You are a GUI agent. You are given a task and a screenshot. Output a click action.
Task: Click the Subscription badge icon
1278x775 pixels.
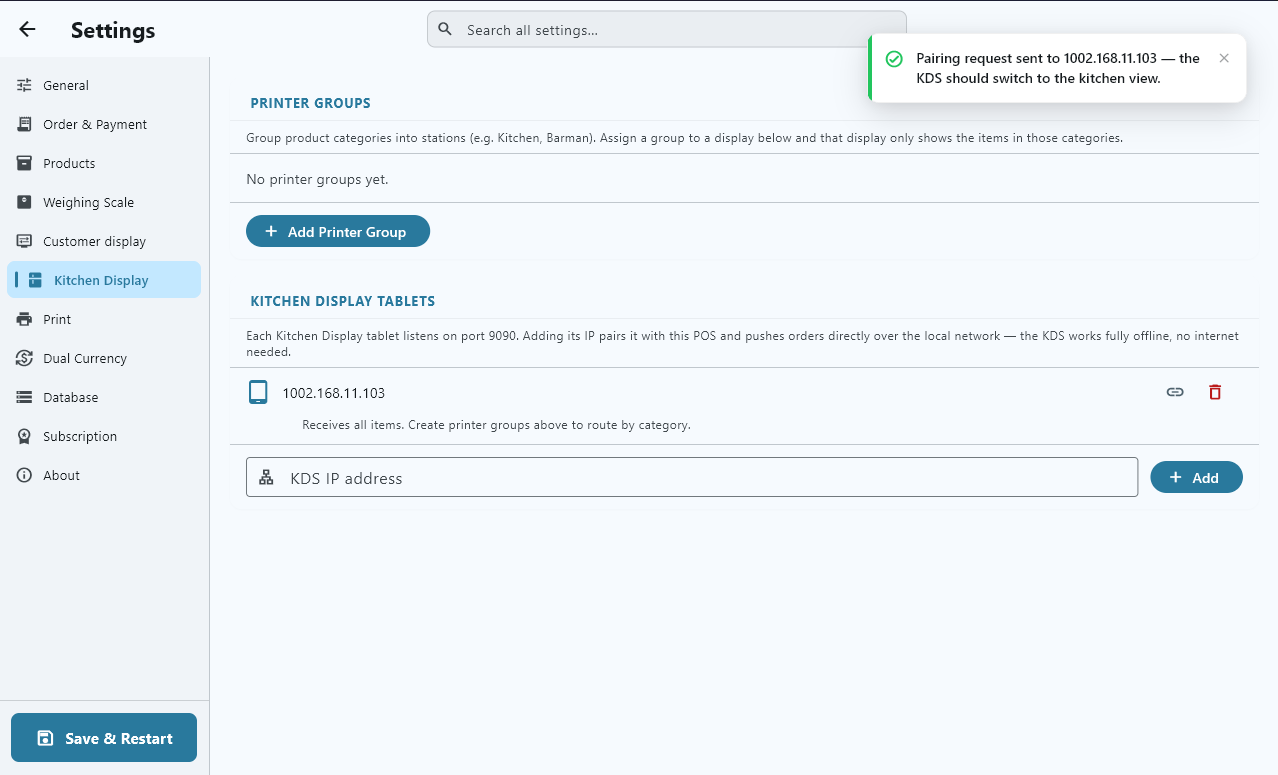(25, 436)
